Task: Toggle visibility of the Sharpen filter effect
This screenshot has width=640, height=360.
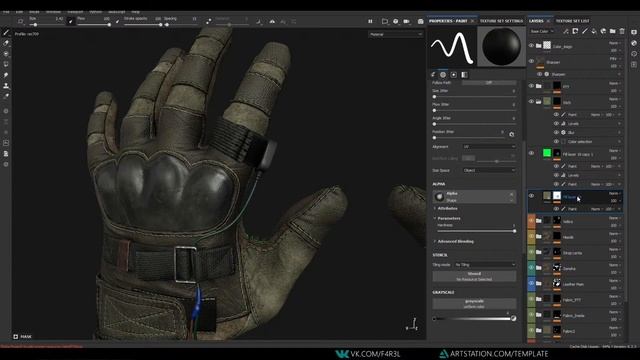Action: (540, 74)
